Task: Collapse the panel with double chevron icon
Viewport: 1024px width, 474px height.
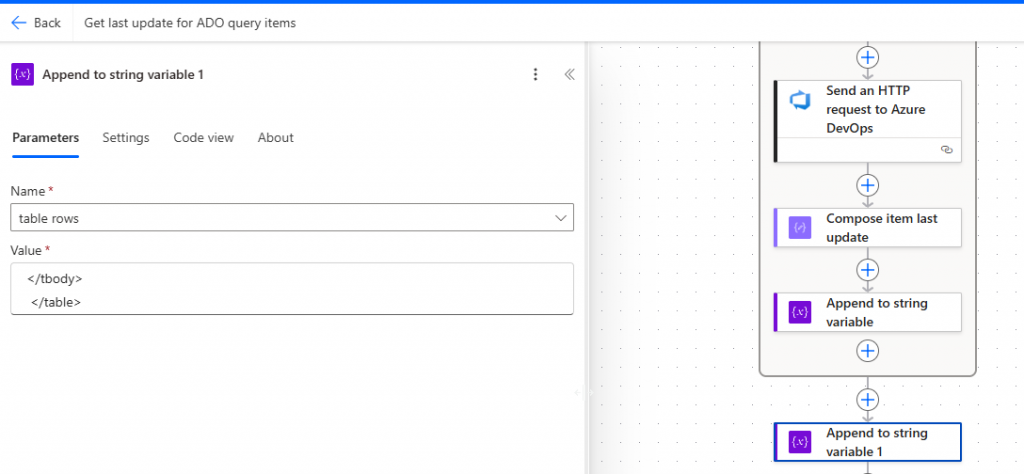Action: pos(569,74)
